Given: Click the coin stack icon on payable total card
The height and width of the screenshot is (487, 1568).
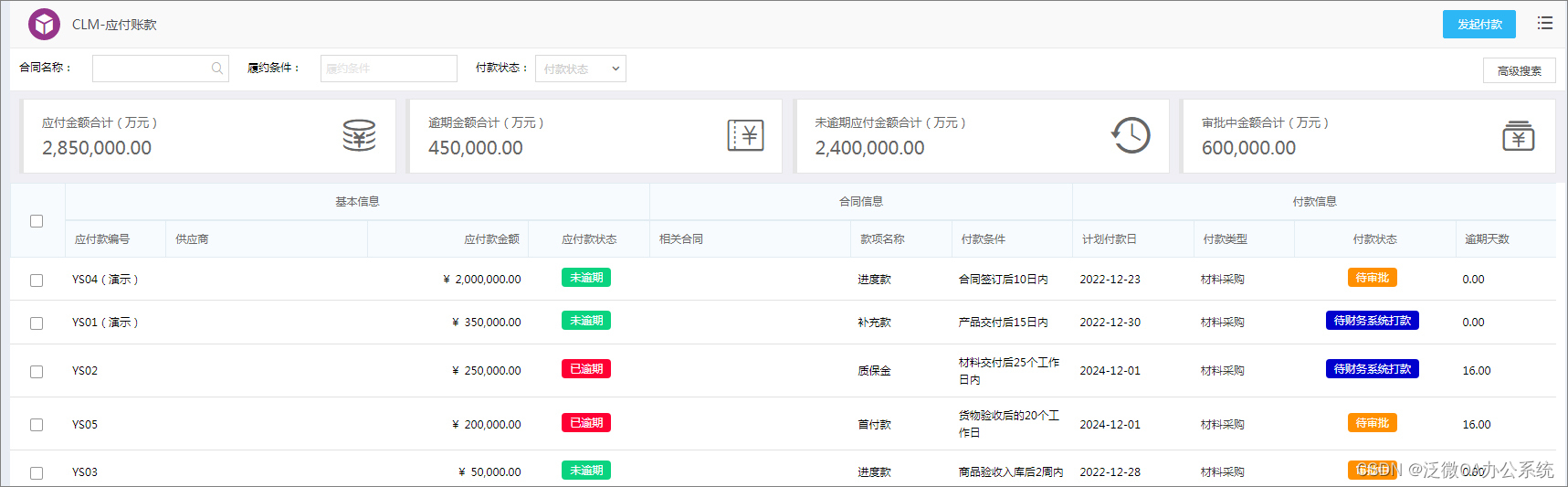Looking at the screenshot, I should click(359, 135).
